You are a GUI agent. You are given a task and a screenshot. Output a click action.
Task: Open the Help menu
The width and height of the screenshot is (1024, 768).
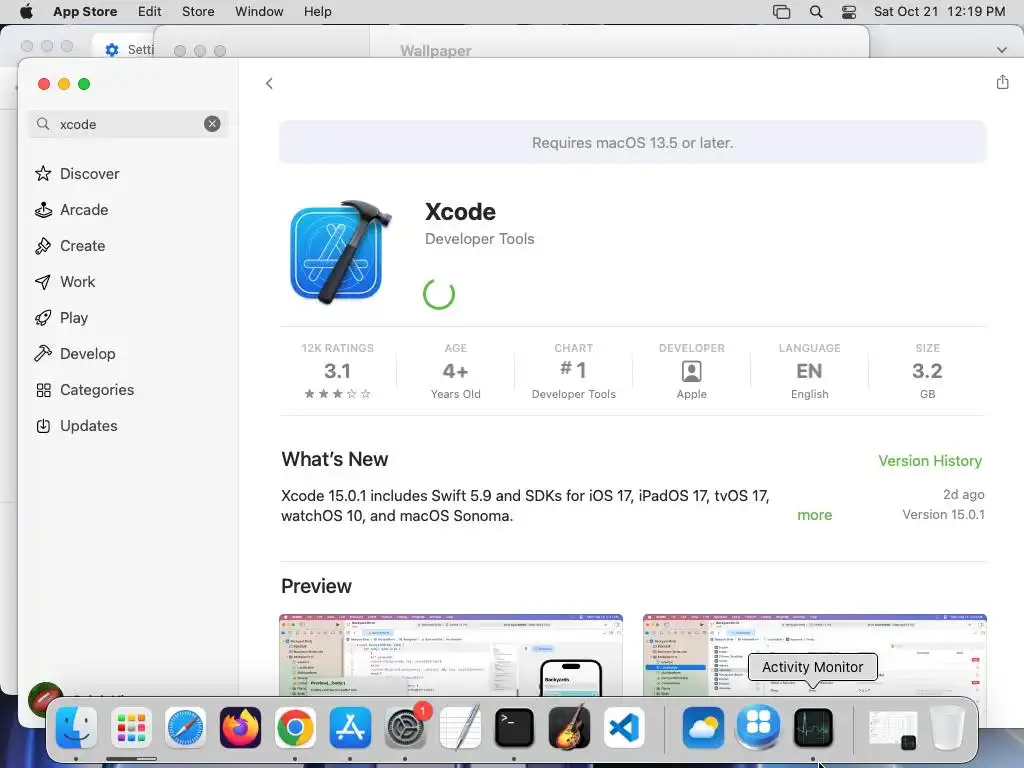pyautogui.click(x=317, y=12)
